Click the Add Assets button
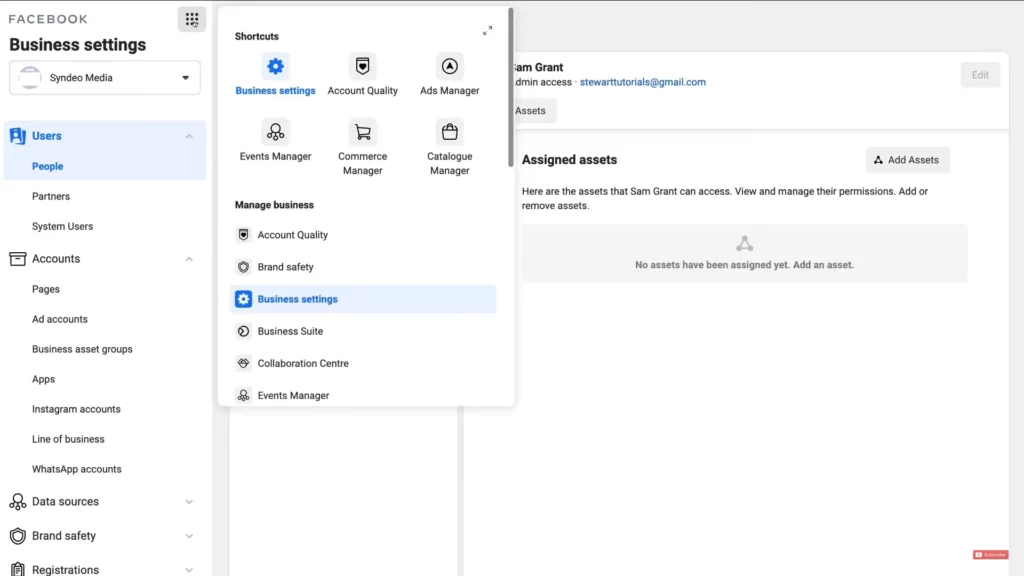 pyautogui.click(x=907, y=160)
